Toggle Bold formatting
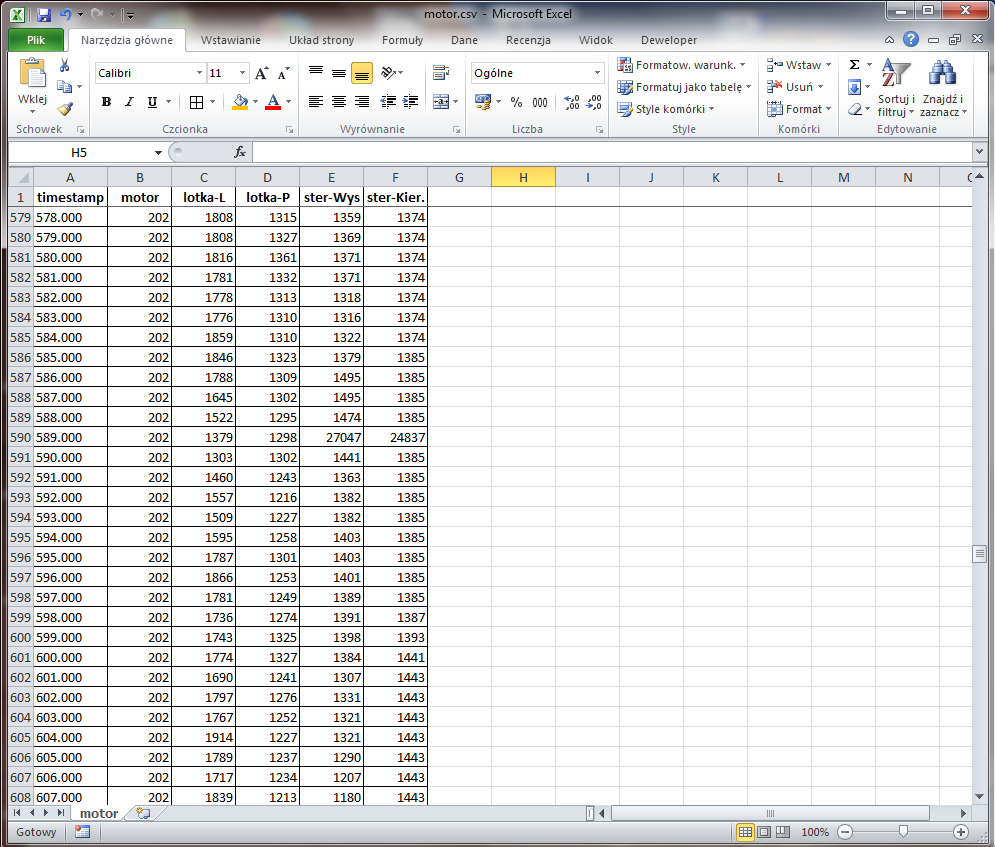Screen dimensions: 995x847 tap(106, 102)
